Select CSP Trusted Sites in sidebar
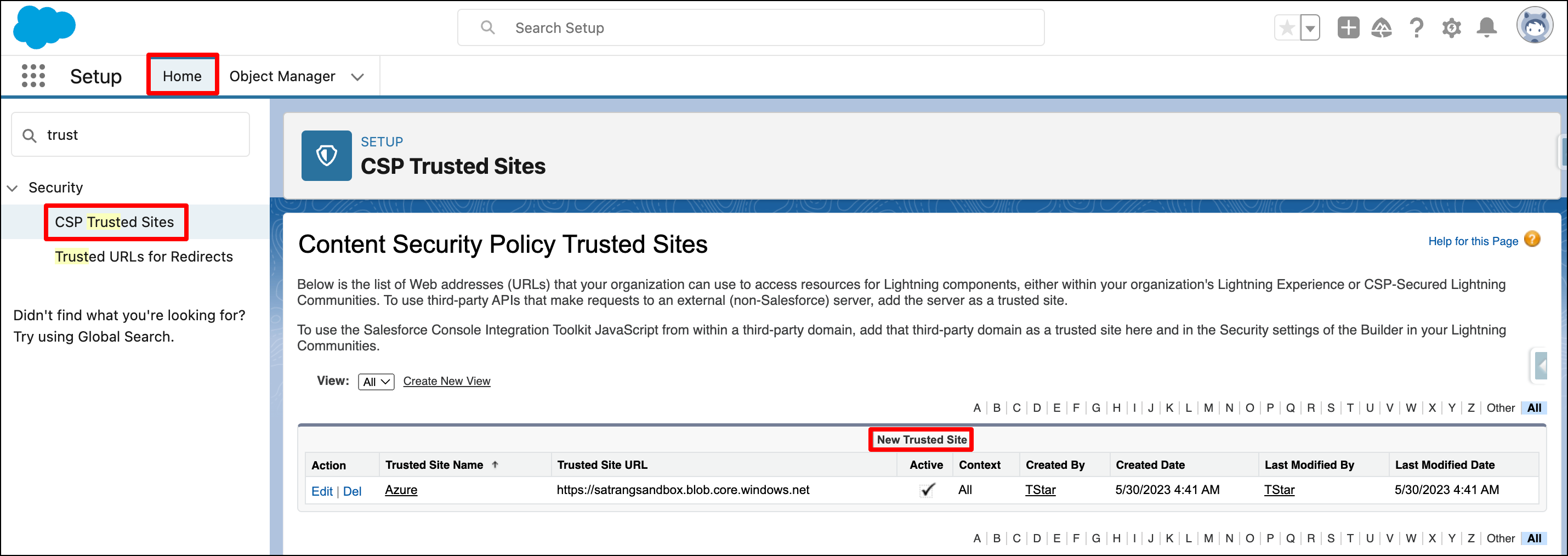Screen dimensions: 1568x556 (115, 222)
